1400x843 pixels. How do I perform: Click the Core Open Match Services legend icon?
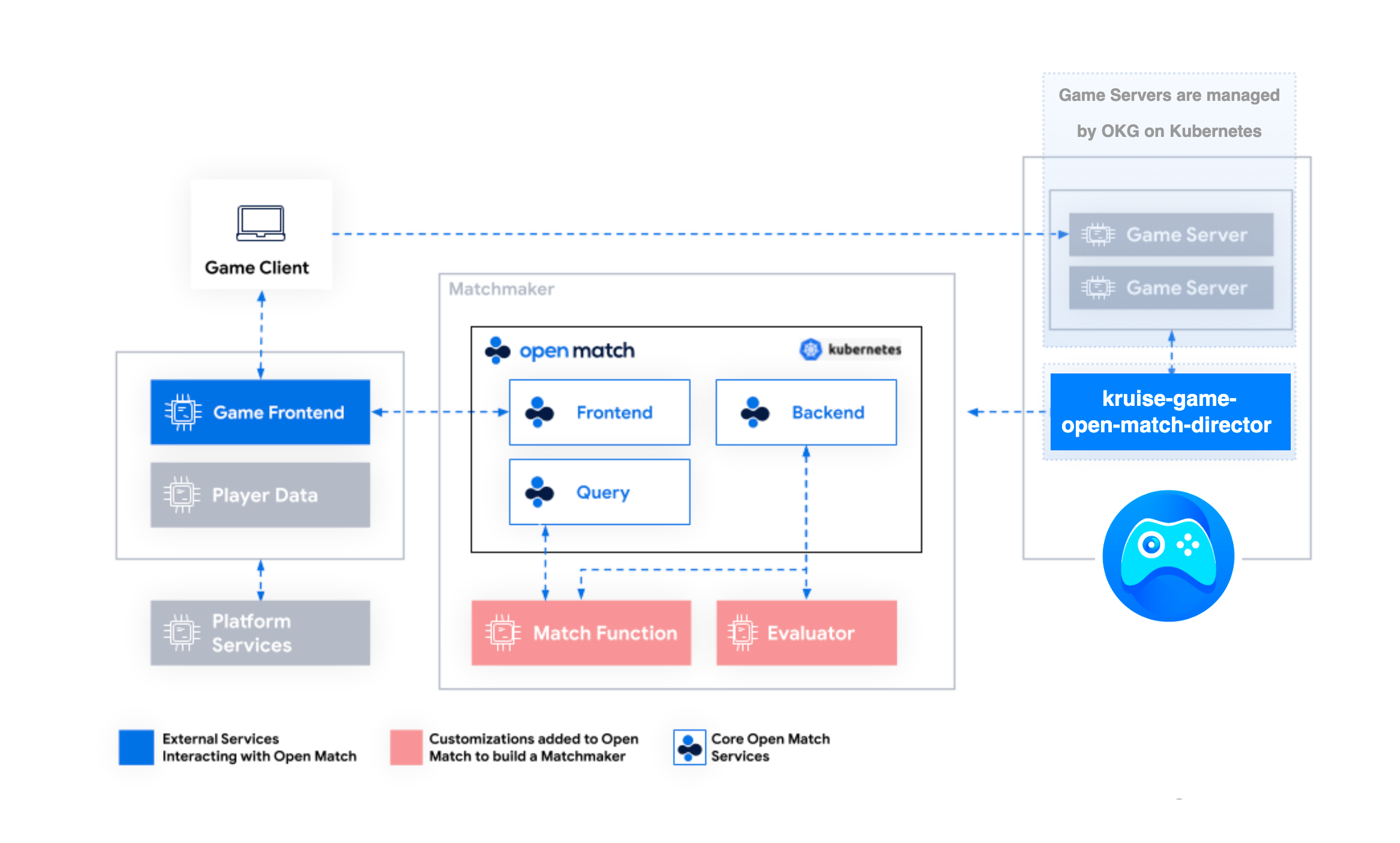point(689,747)
